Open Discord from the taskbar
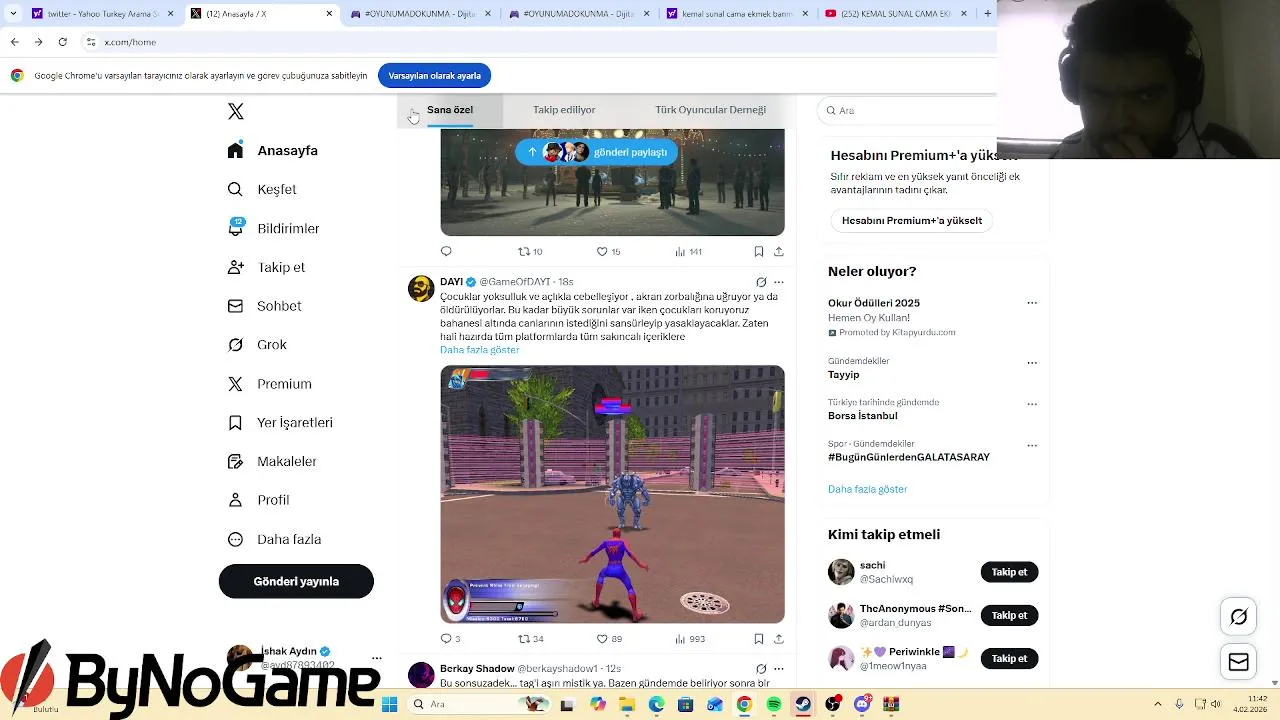Image resolution: width=1280 pixels, height=720 pixels. coord(861,704)
